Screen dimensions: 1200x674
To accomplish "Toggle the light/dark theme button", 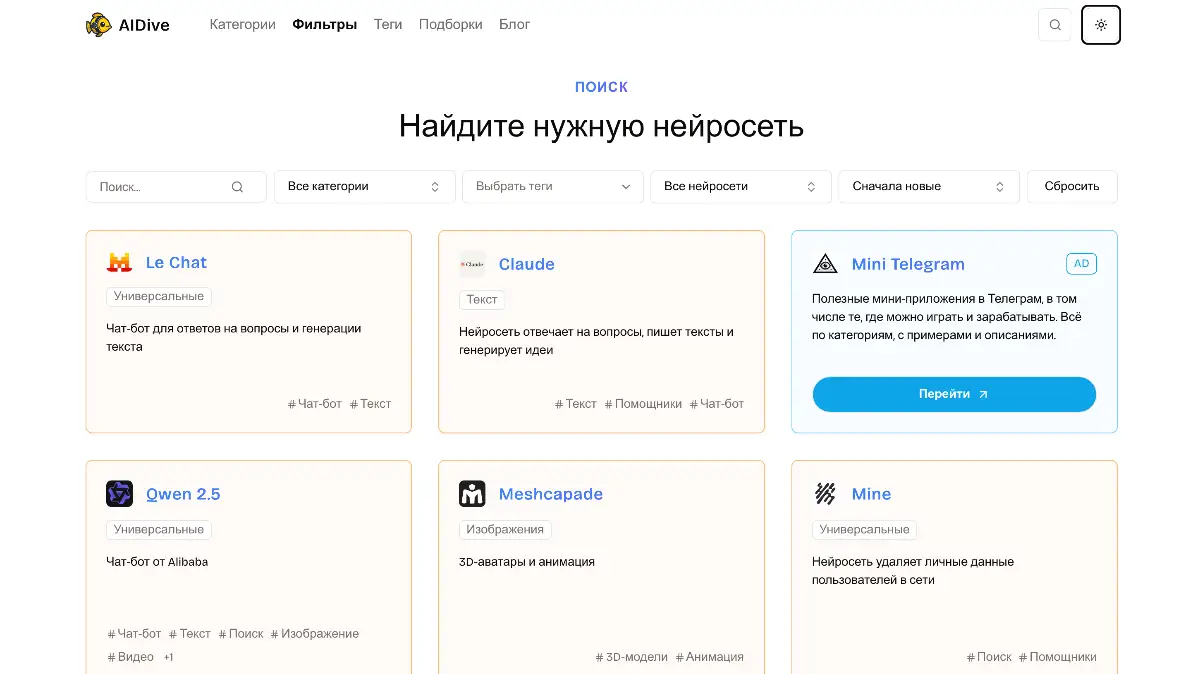I will pyautogui.click(x=1101, y=25).
